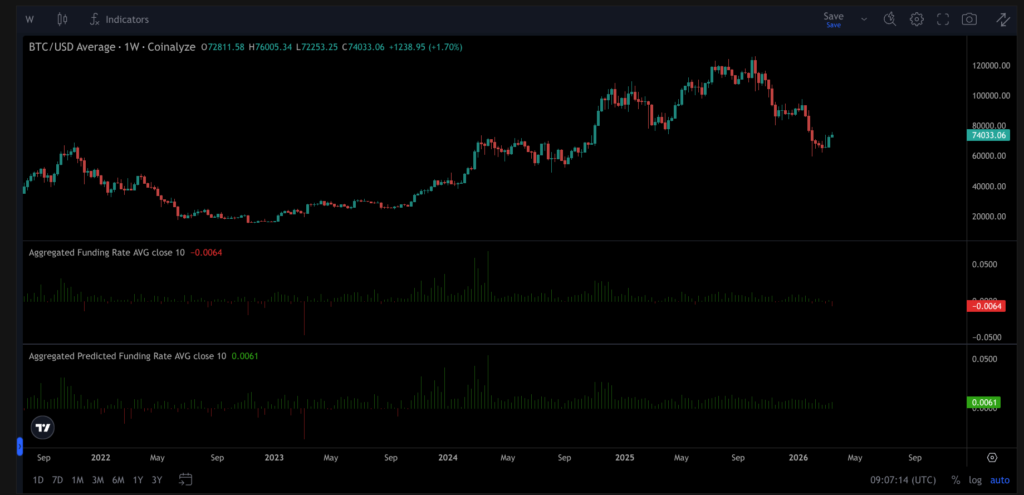Click the TradingView logo
This screenshot has height=495, width=1024.
(42, 427)
